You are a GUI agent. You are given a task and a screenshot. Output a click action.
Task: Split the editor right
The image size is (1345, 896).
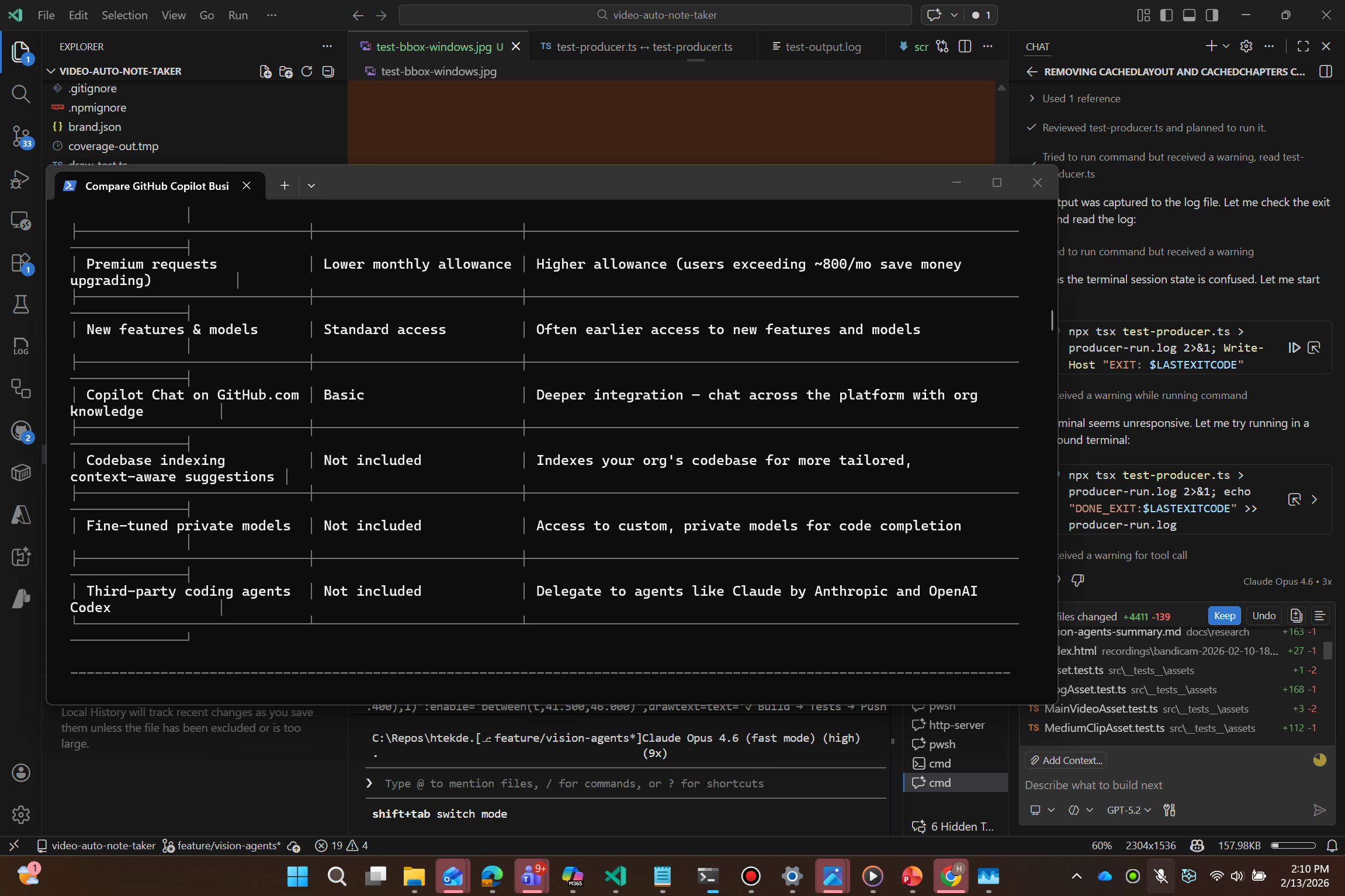coord(965,46)
